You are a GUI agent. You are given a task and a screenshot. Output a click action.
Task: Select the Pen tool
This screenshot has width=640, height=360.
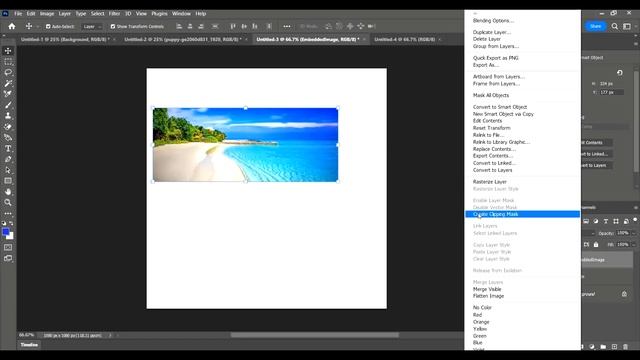coord(8,159)
